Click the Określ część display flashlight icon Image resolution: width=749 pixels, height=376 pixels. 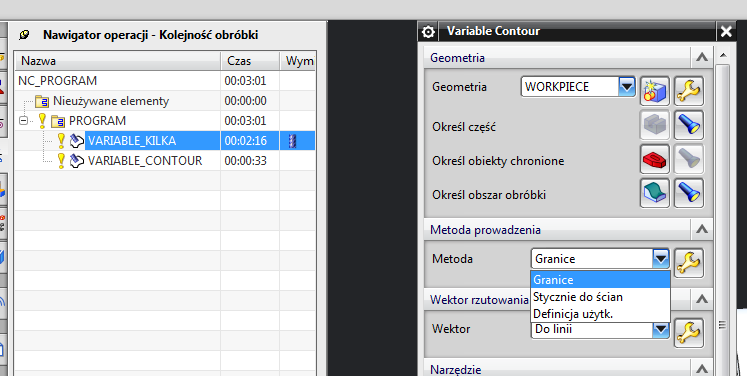click(x=689, y=125)
